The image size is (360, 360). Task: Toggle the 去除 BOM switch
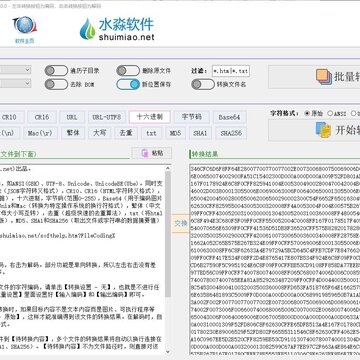point(56,84)
